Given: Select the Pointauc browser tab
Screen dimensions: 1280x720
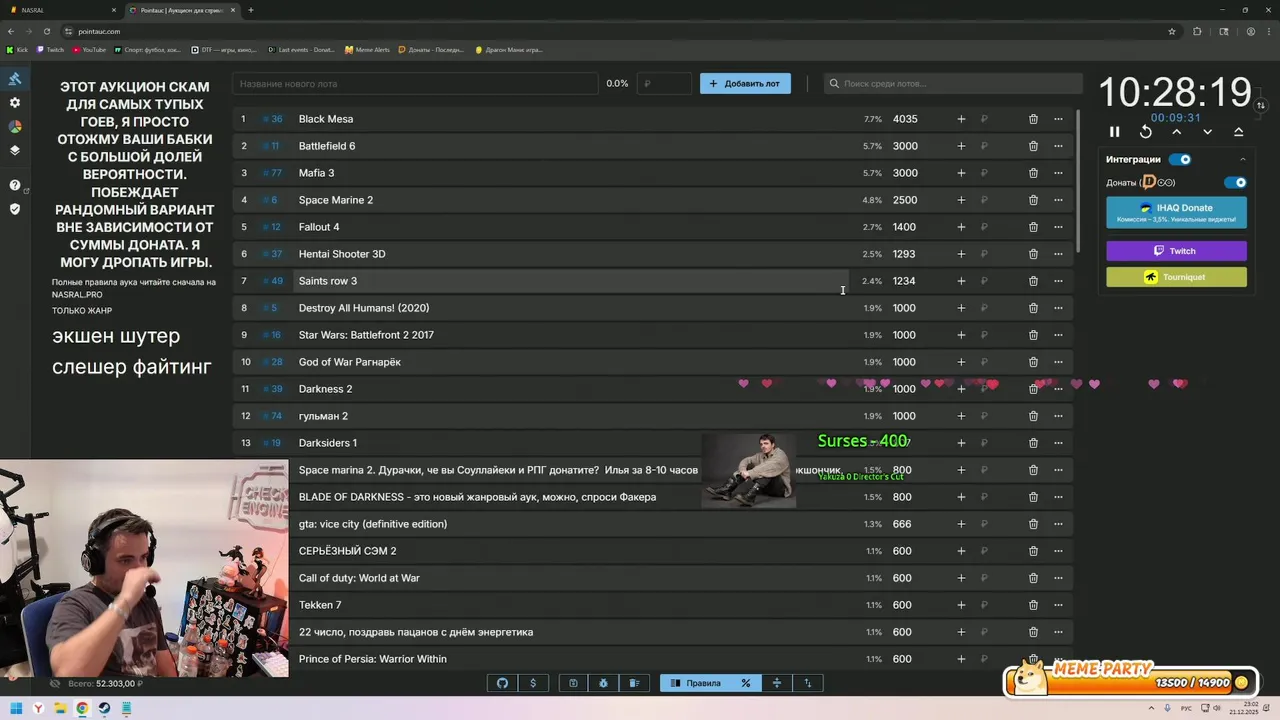Looking at the screenshot, I should pos(182,10).
